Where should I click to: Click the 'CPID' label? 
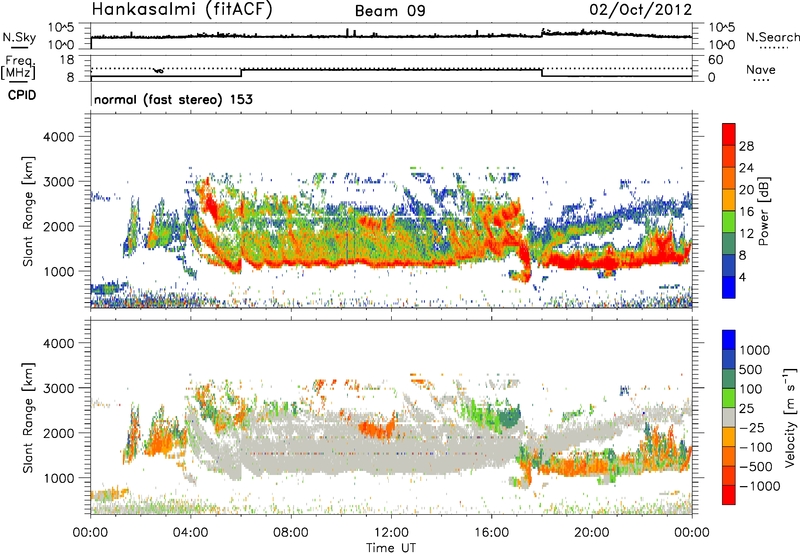coord(22,95)
